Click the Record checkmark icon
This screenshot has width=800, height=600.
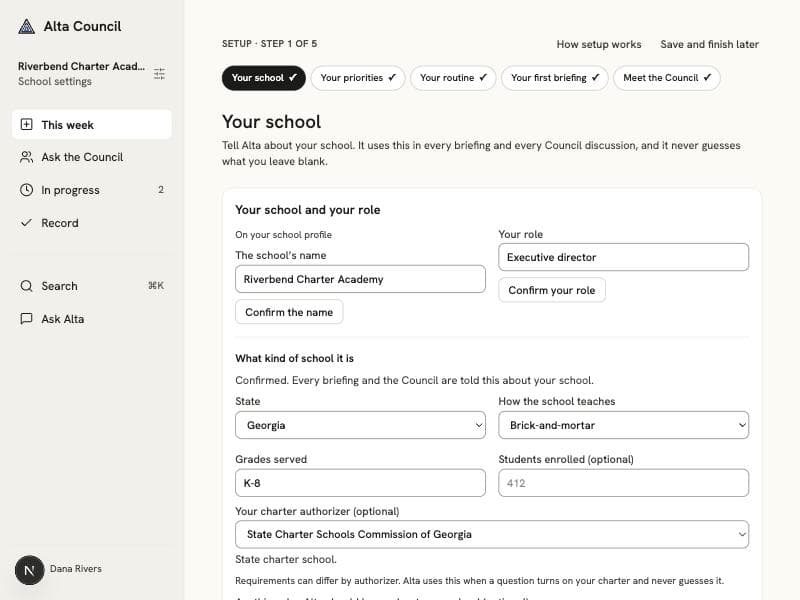click(27, 223)
